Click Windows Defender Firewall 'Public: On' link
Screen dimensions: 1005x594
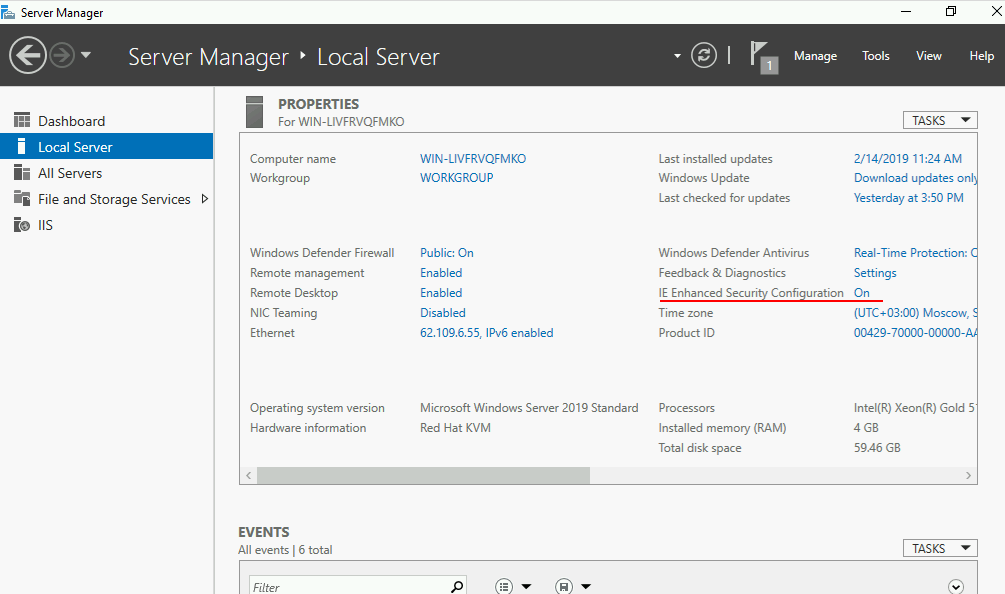[x=447, y=253]
